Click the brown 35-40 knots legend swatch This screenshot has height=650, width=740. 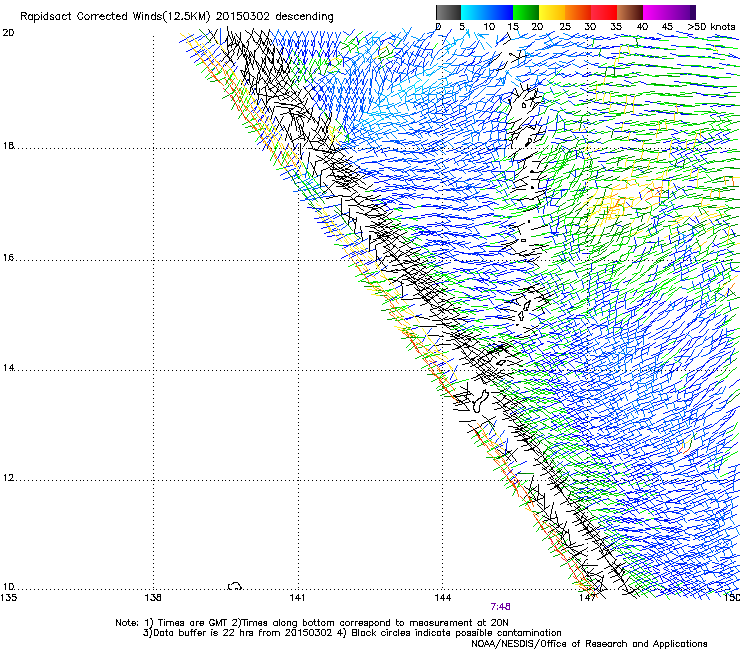[630, 12]
